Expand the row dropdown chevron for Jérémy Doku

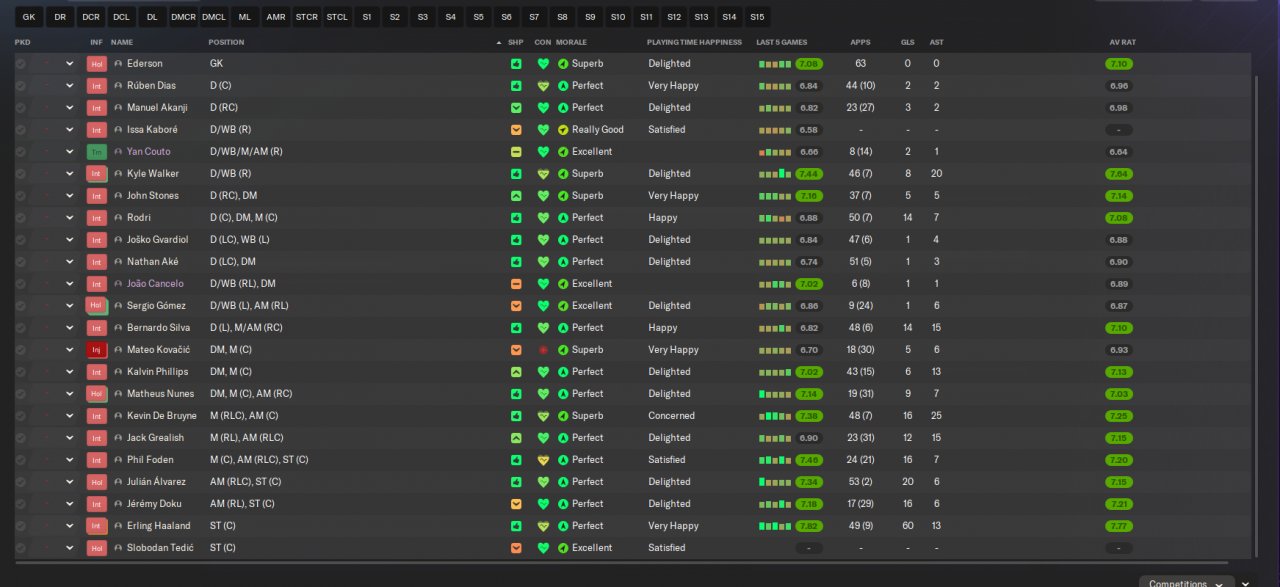(70, 504)
